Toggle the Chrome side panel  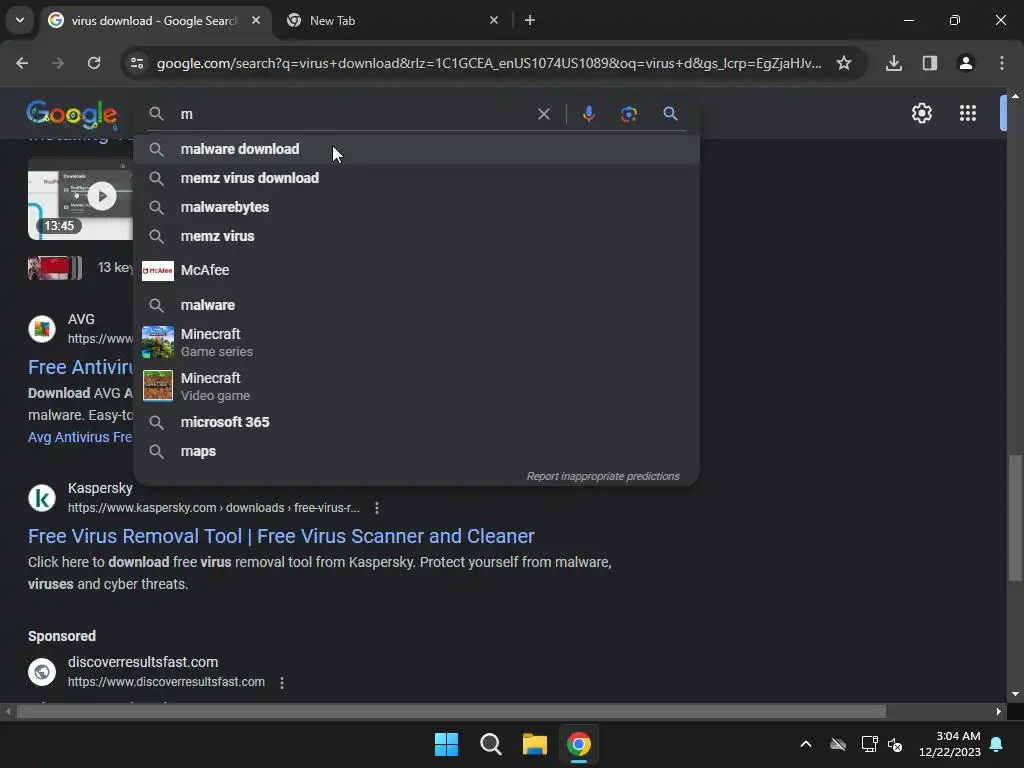click(x=930, y=63)
